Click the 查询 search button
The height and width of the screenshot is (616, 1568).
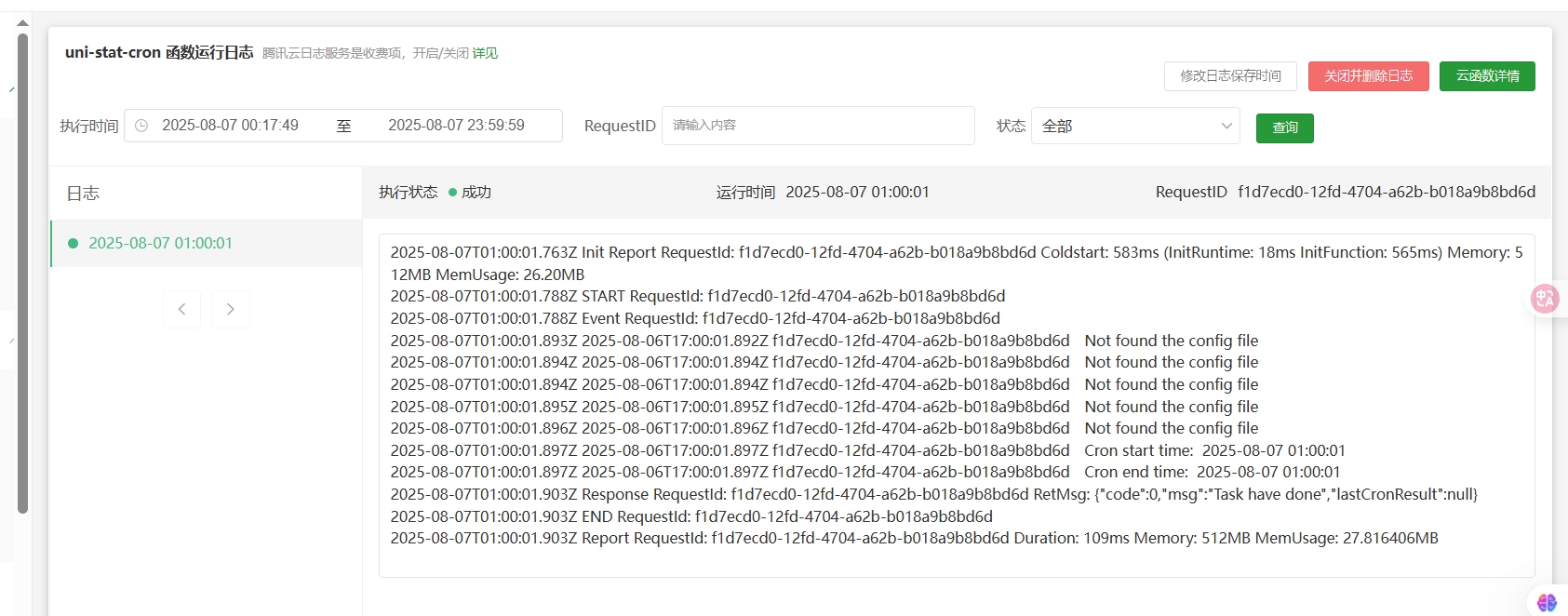coord(1285,128)
